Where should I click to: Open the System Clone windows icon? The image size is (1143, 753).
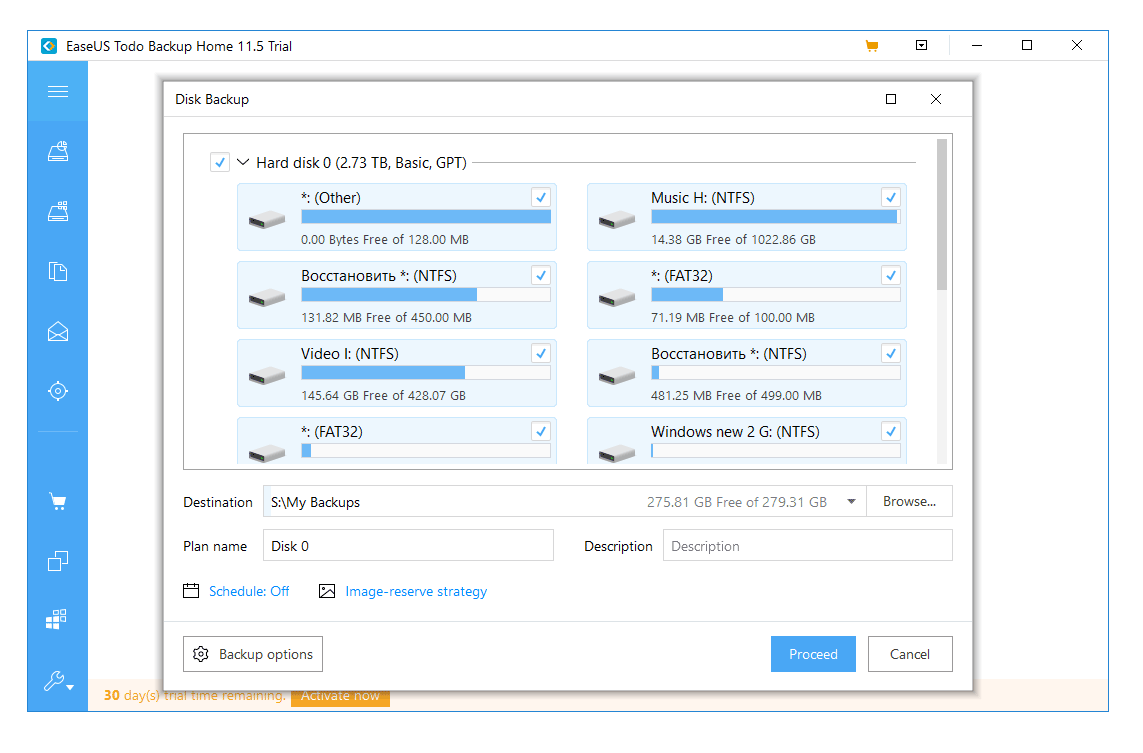pyautogui.click(x=56, y=620)
